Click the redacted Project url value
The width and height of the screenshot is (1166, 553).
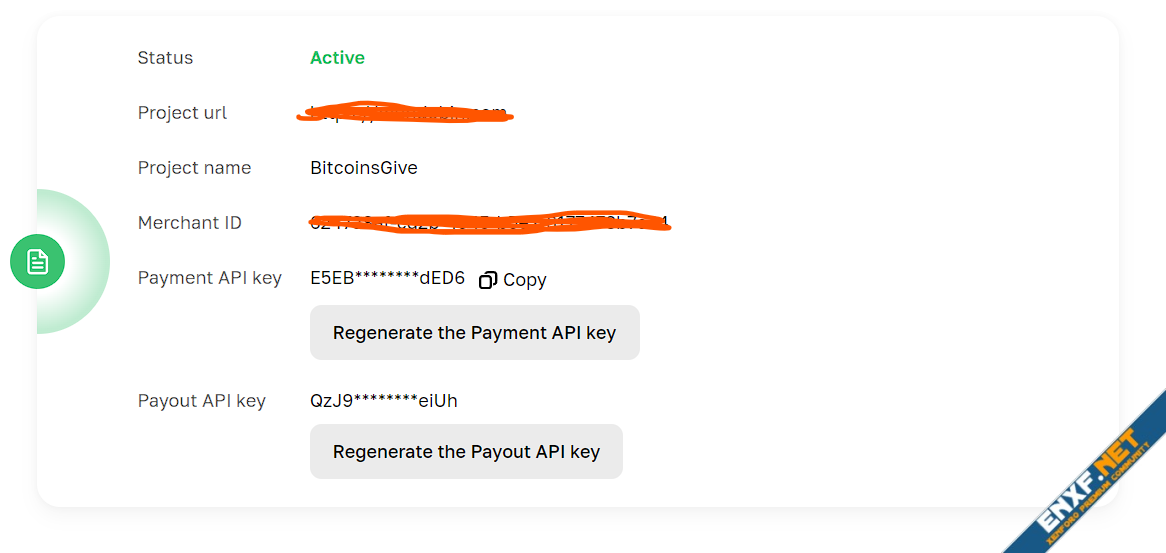point(405,113)
